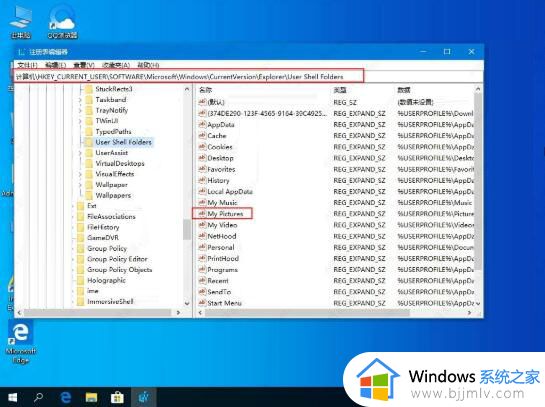Open Edge from the taskbar
The width and height of the screenshot is (545, 407).
(x=65, y=397)
